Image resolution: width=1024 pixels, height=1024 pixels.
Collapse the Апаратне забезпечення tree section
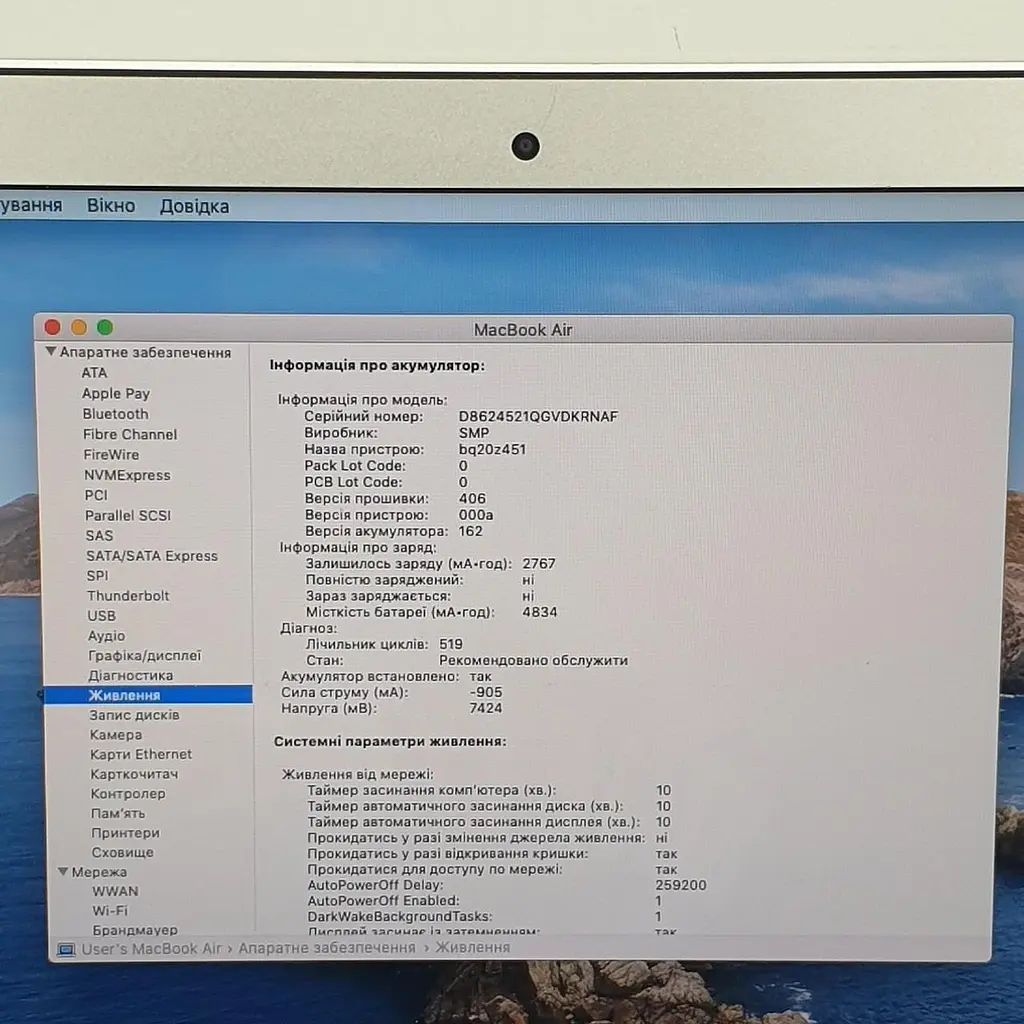50,351
